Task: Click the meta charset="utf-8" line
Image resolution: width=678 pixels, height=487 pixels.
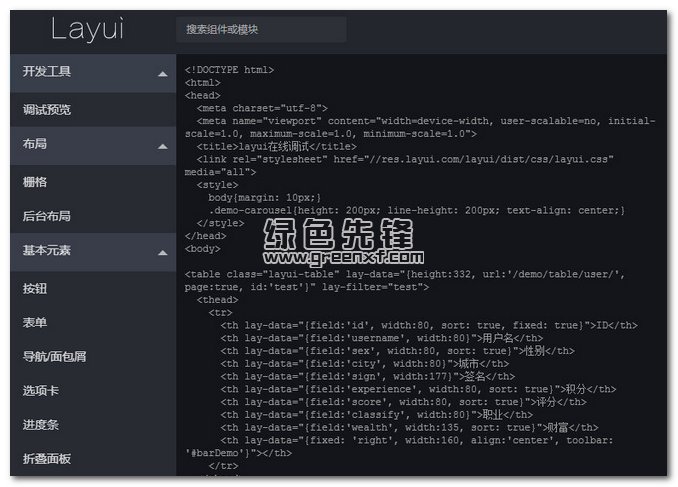Action: point(262,108)
